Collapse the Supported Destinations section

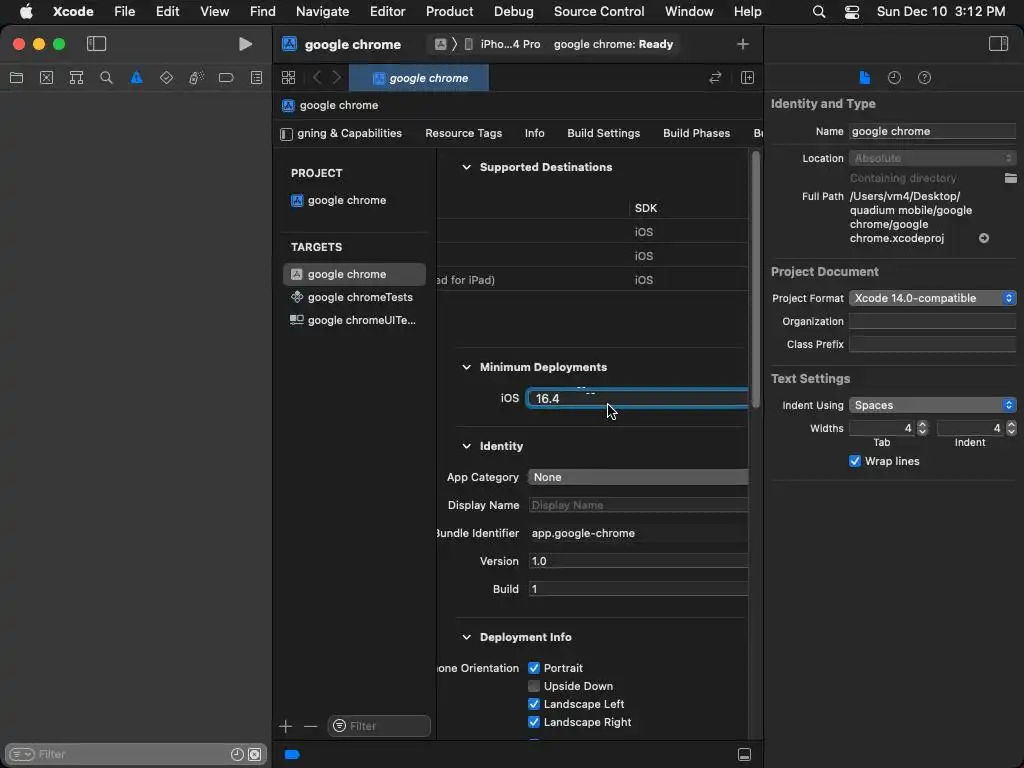coord(466,167)
